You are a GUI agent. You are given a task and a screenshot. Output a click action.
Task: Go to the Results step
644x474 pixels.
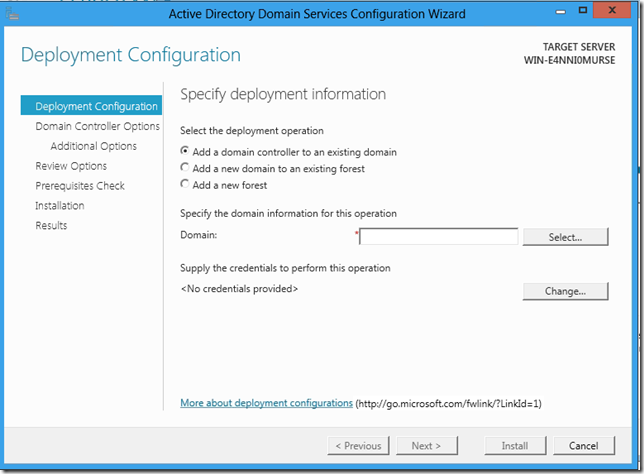coord(51,225)
